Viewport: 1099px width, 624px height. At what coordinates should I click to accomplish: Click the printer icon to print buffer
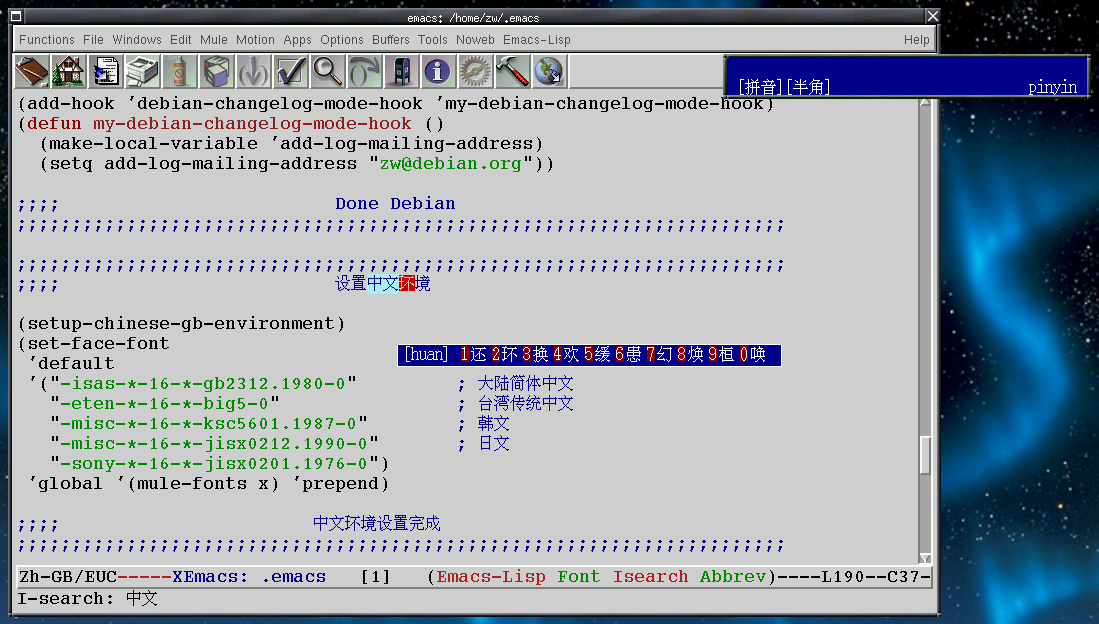[x=143, y=71]
